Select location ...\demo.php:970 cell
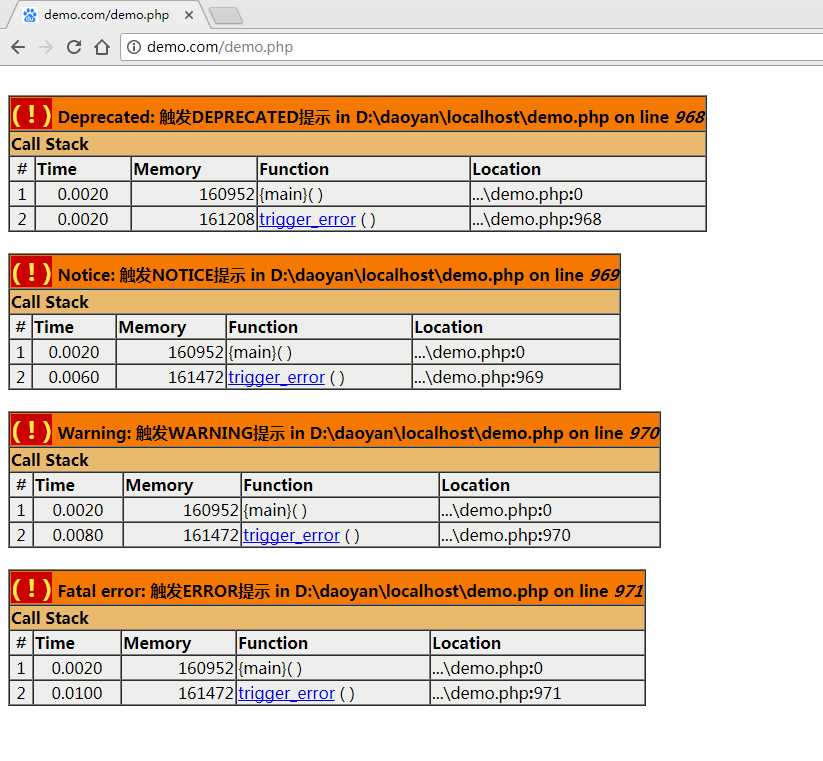 point(550,535)
